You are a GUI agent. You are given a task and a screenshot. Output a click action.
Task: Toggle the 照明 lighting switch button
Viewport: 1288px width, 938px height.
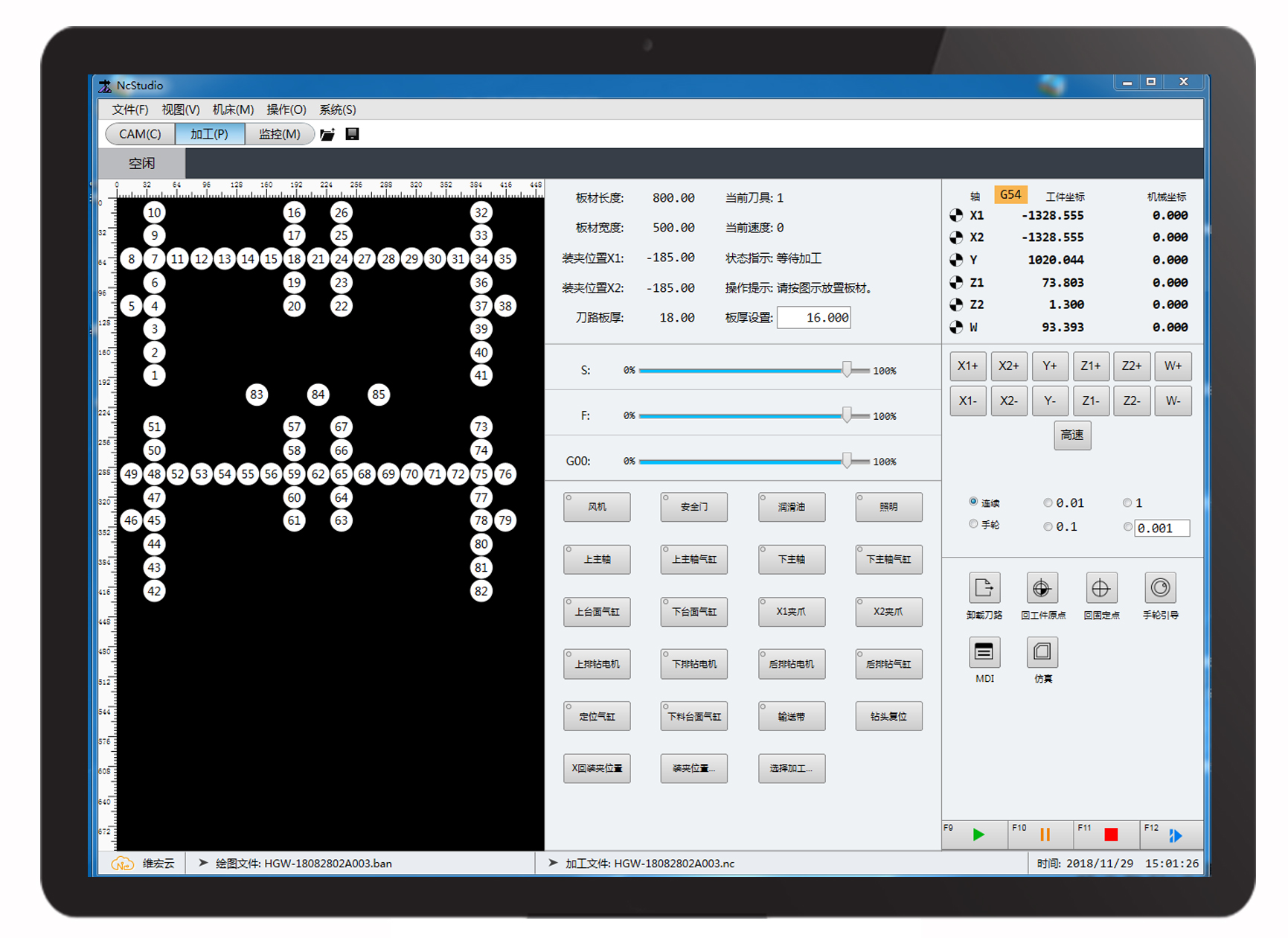pyautogui.click(x=888, y=507)
